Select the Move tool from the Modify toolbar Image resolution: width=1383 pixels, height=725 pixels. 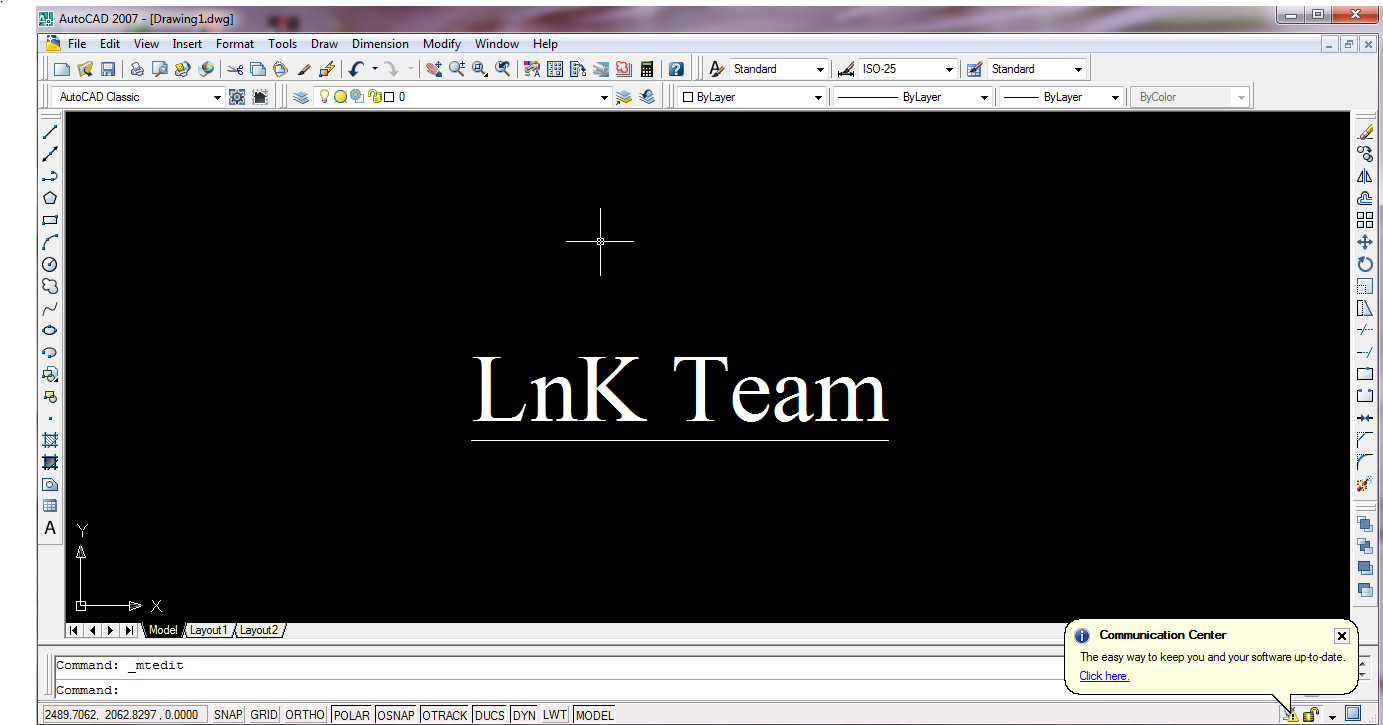pos(1365,242)
